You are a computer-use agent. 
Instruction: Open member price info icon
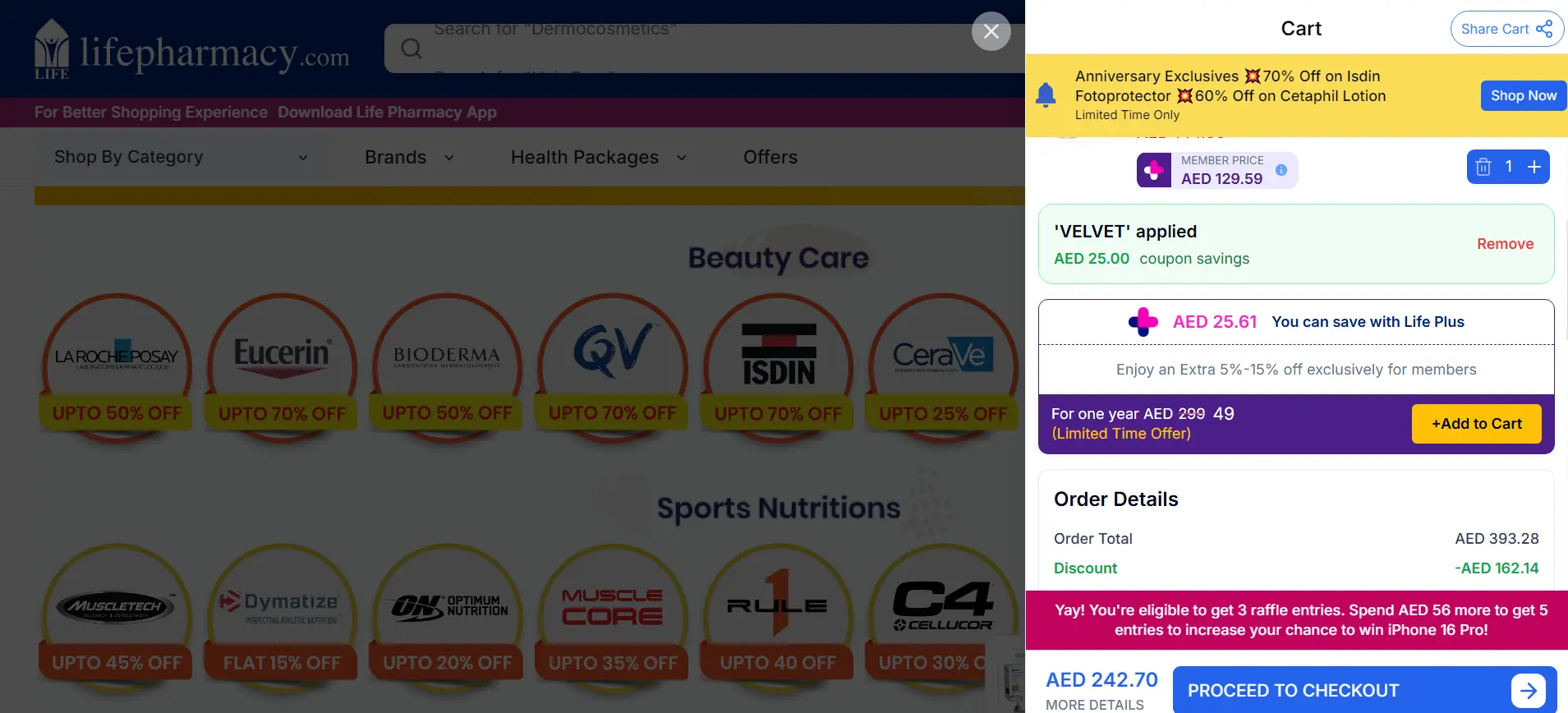pyautogui.click(x=1281, y=170)
